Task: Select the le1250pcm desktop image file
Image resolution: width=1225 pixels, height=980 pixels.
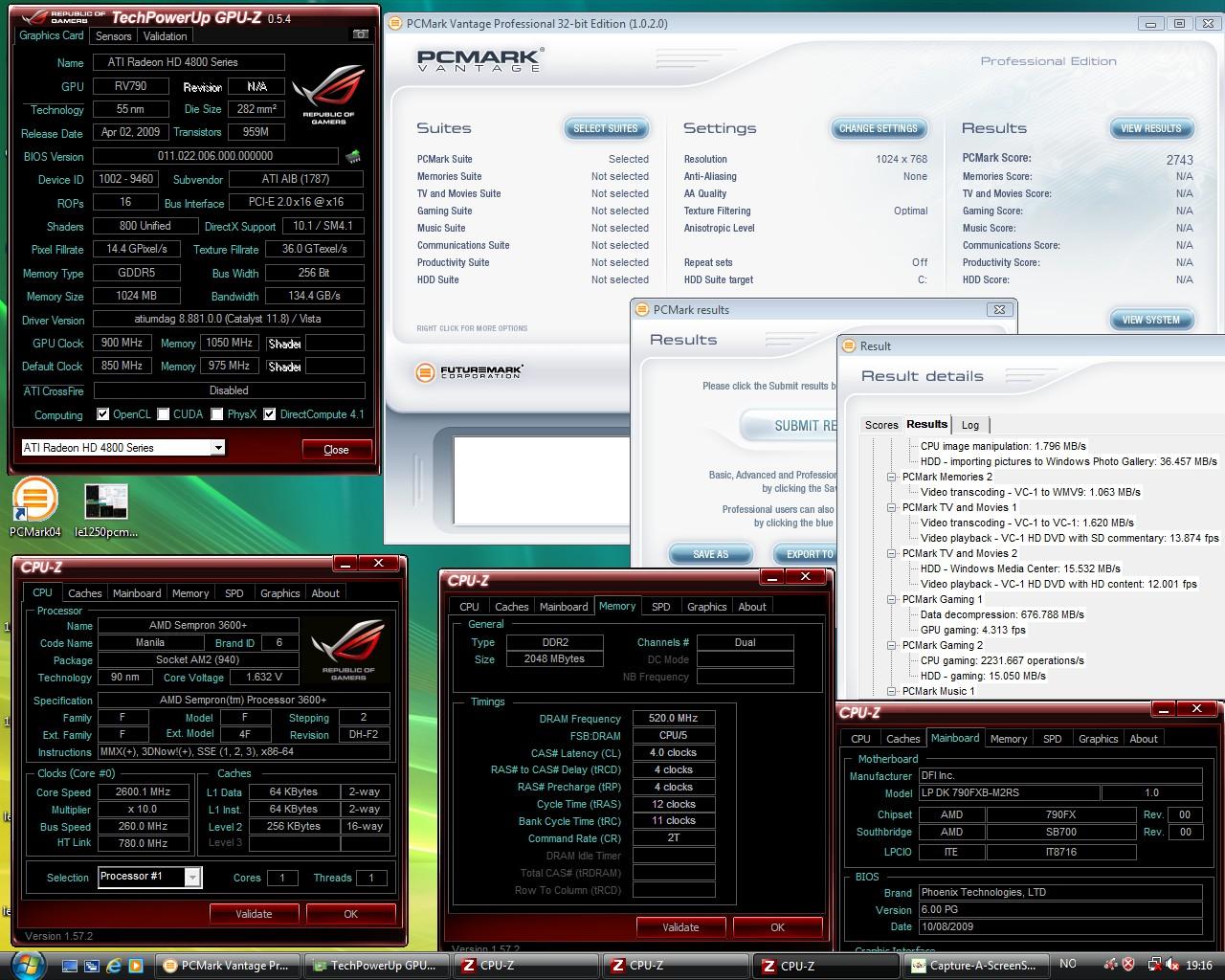Action: (106, 510)
